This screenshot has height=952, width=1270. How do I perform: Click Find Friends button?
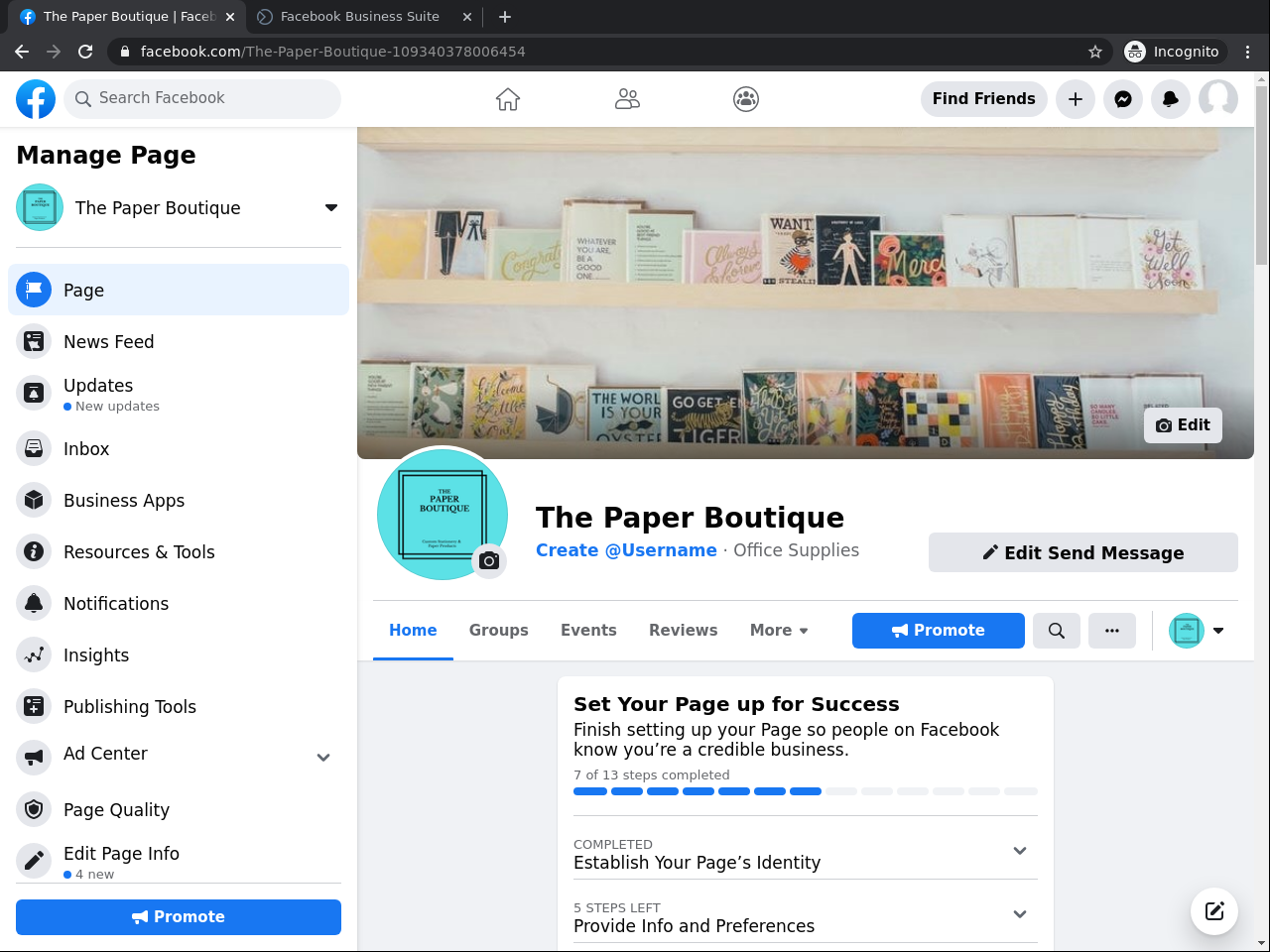pos(984,99)
